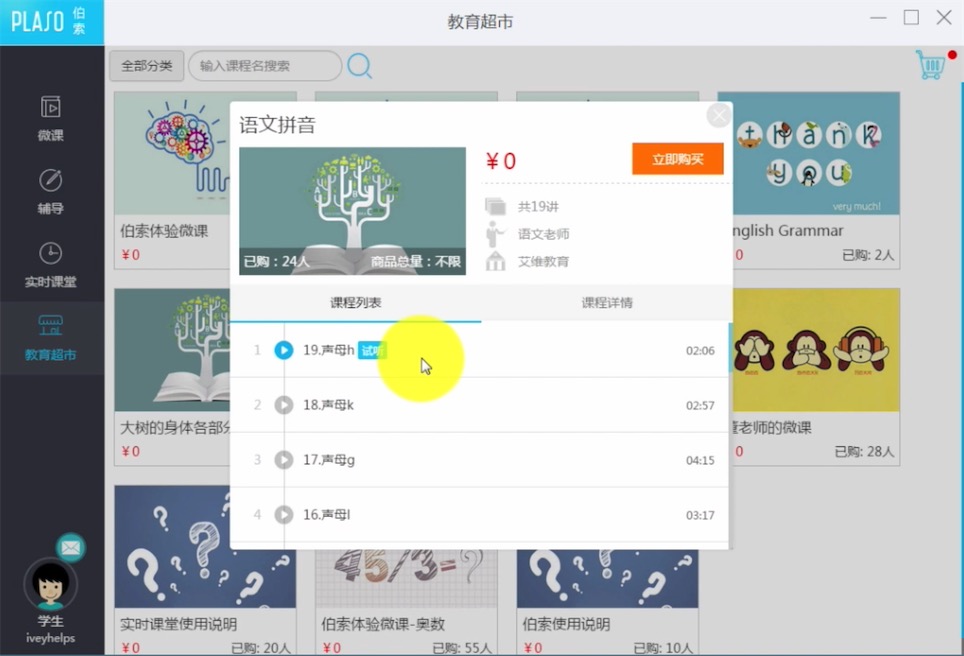Play lesson 17.声母g

tap(284, 460)
